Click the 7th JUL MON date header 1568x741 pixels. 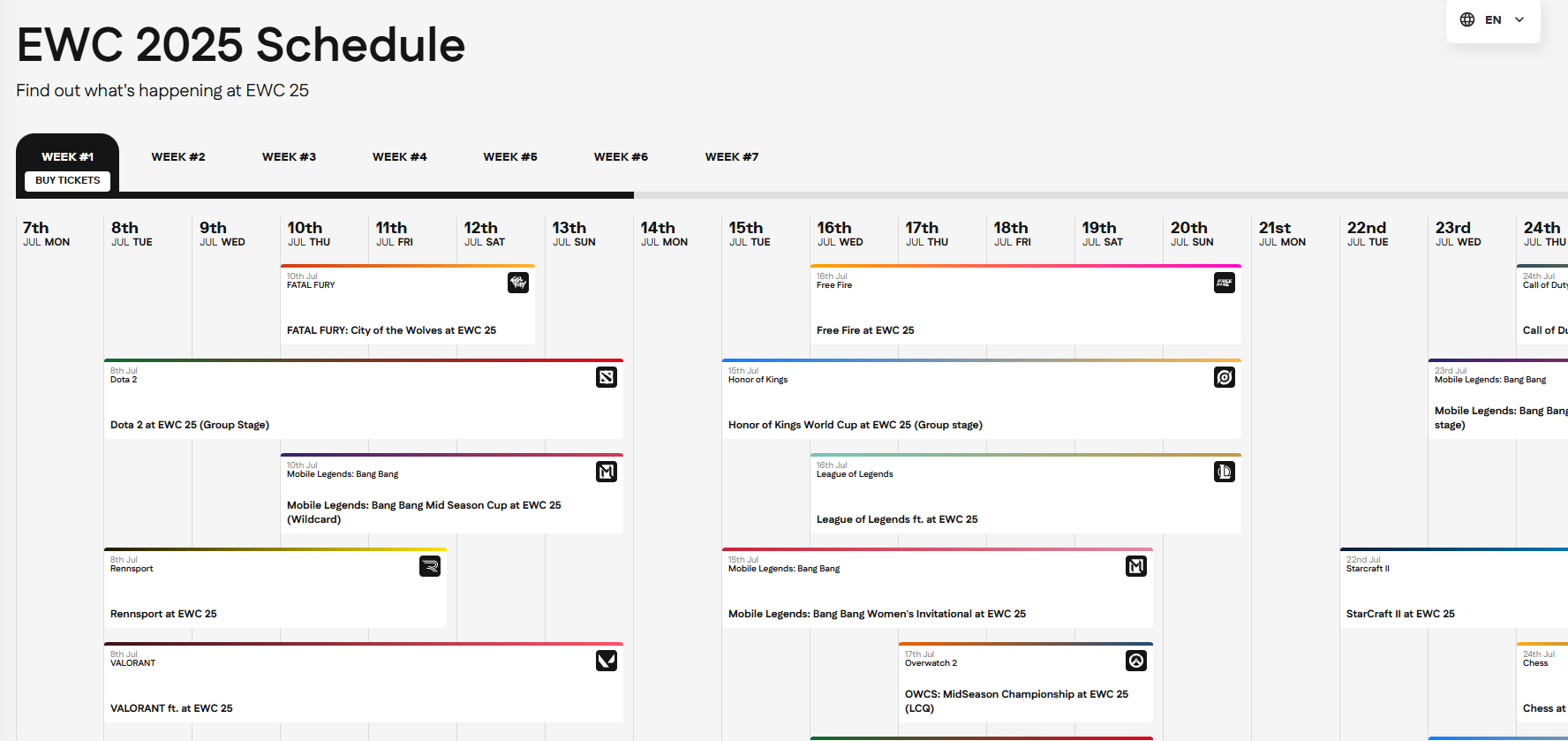tap(47, 234)
